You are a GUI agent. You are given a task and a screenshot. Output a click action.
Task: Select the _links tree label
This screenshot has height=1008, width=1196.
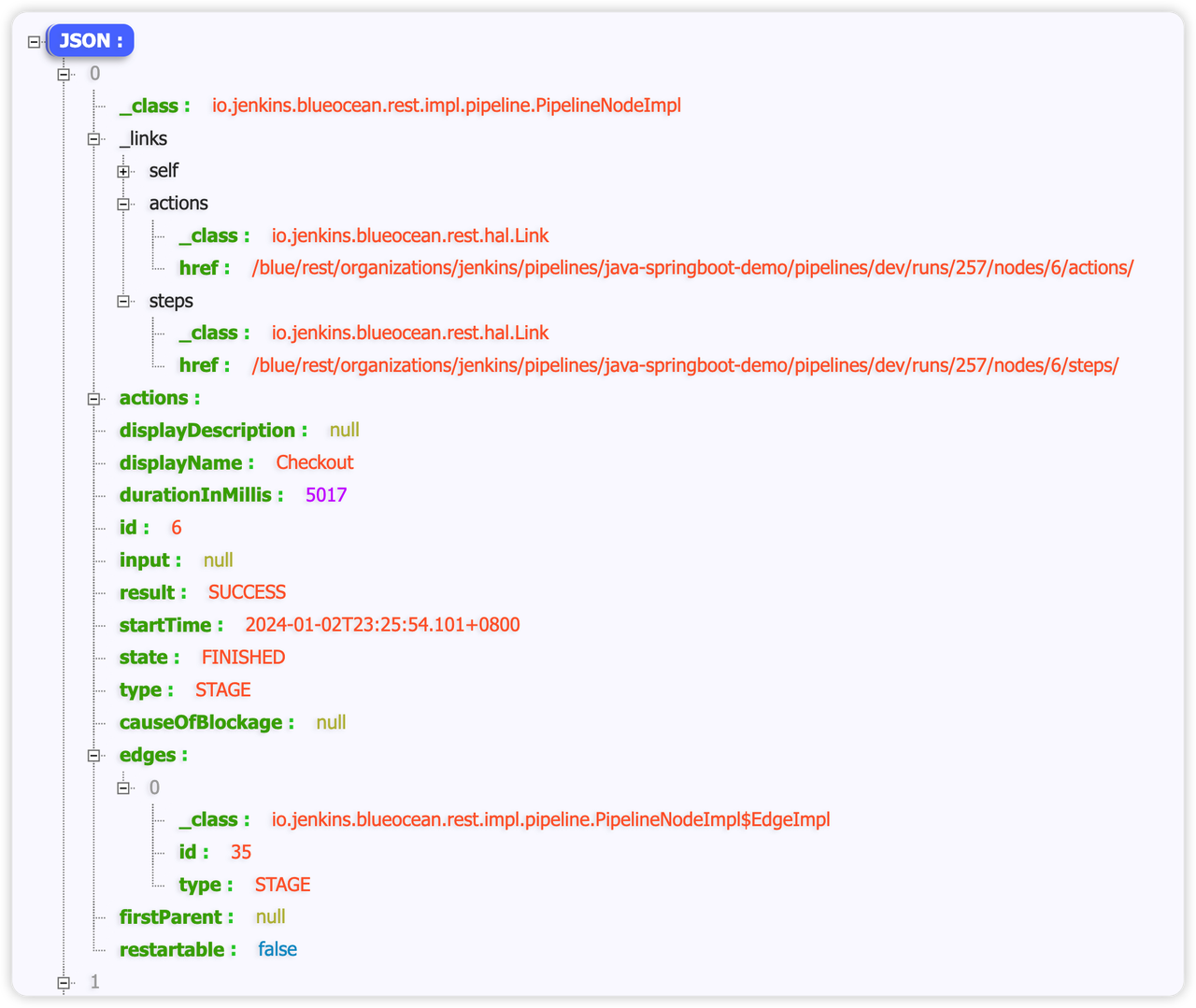(143, 138)
